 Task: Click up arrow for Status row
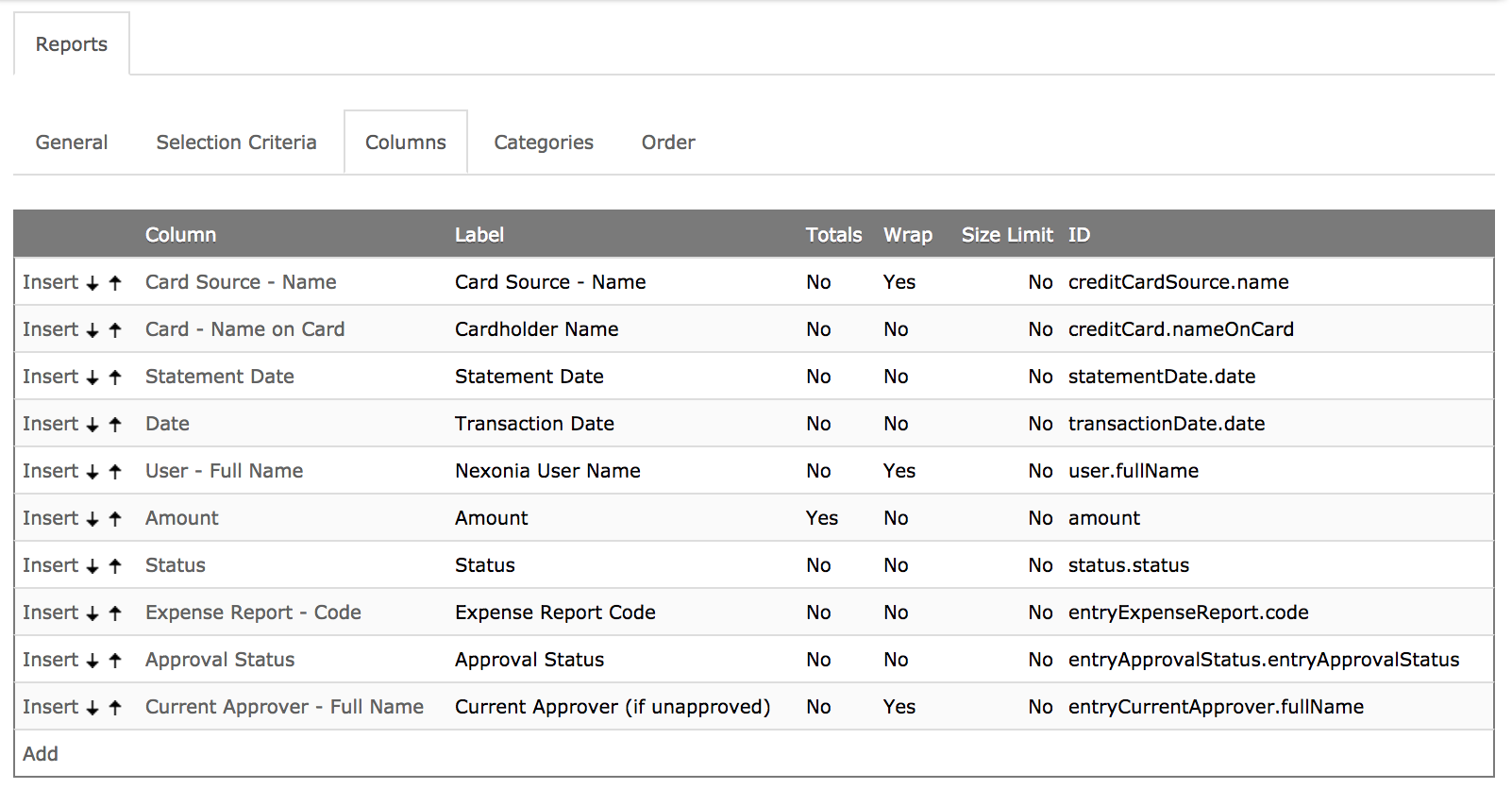tap(115, 566)
